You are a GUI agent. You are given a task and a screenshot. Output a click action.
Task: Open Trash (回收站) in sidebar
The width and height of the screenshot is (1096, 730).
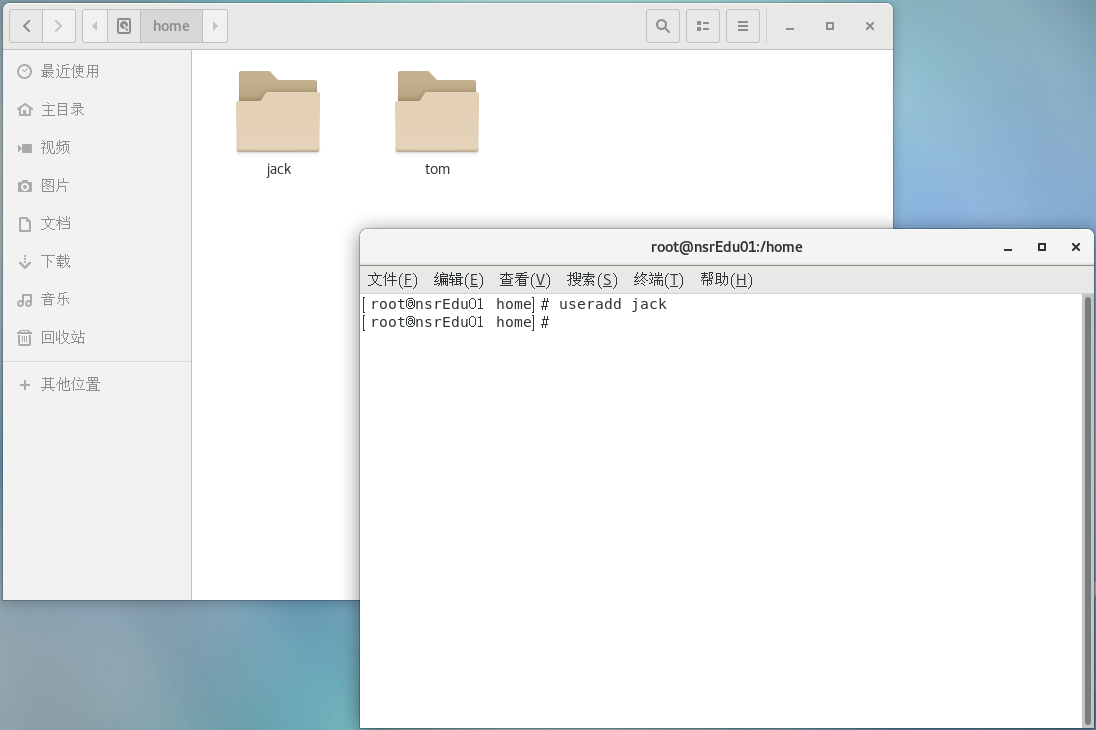click(x=97, y=338)
